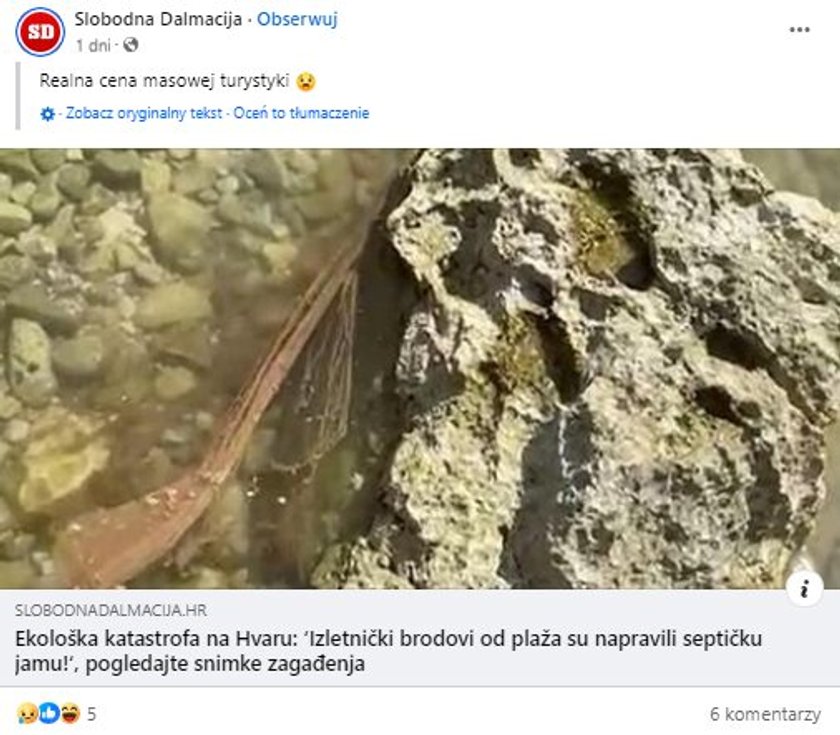
Task: Click the info icon on the article image
Action: (x=804, y=589)
